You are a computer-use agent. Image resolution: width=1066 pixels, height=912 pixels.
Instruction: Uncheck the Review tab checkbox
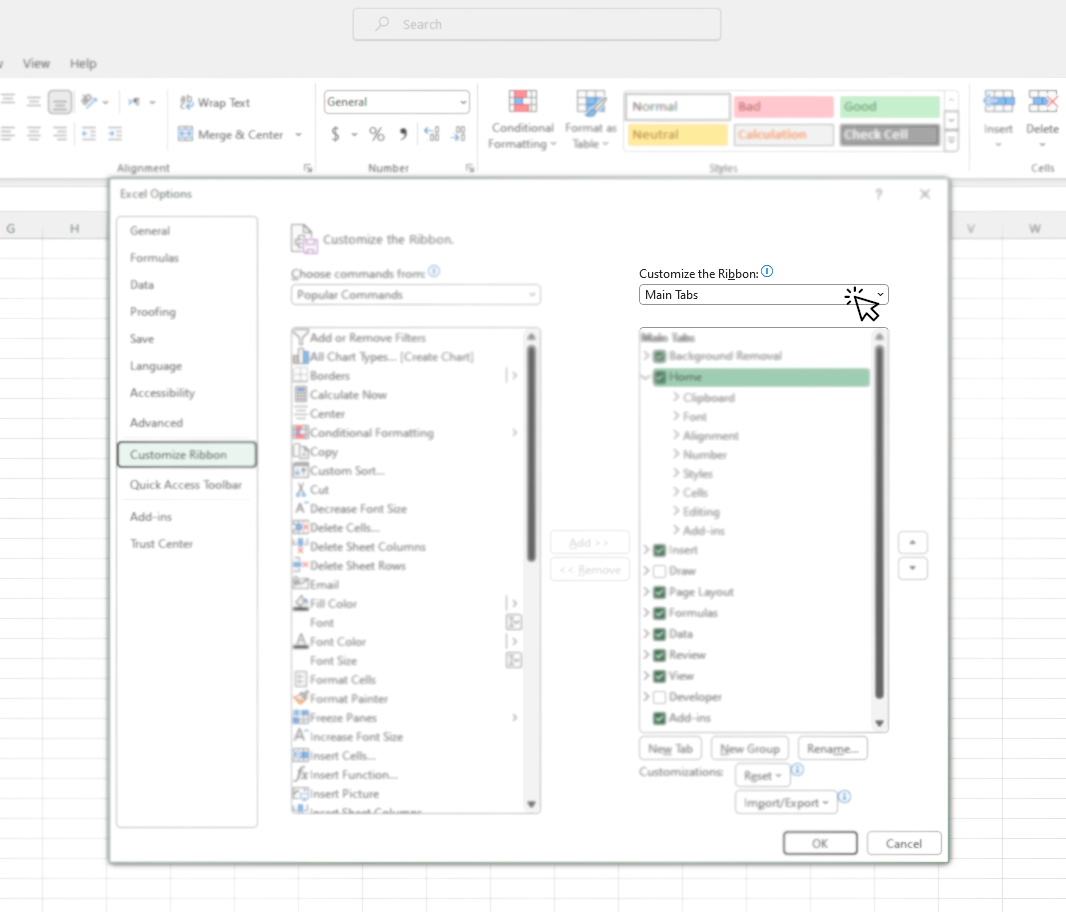point(659,656)
